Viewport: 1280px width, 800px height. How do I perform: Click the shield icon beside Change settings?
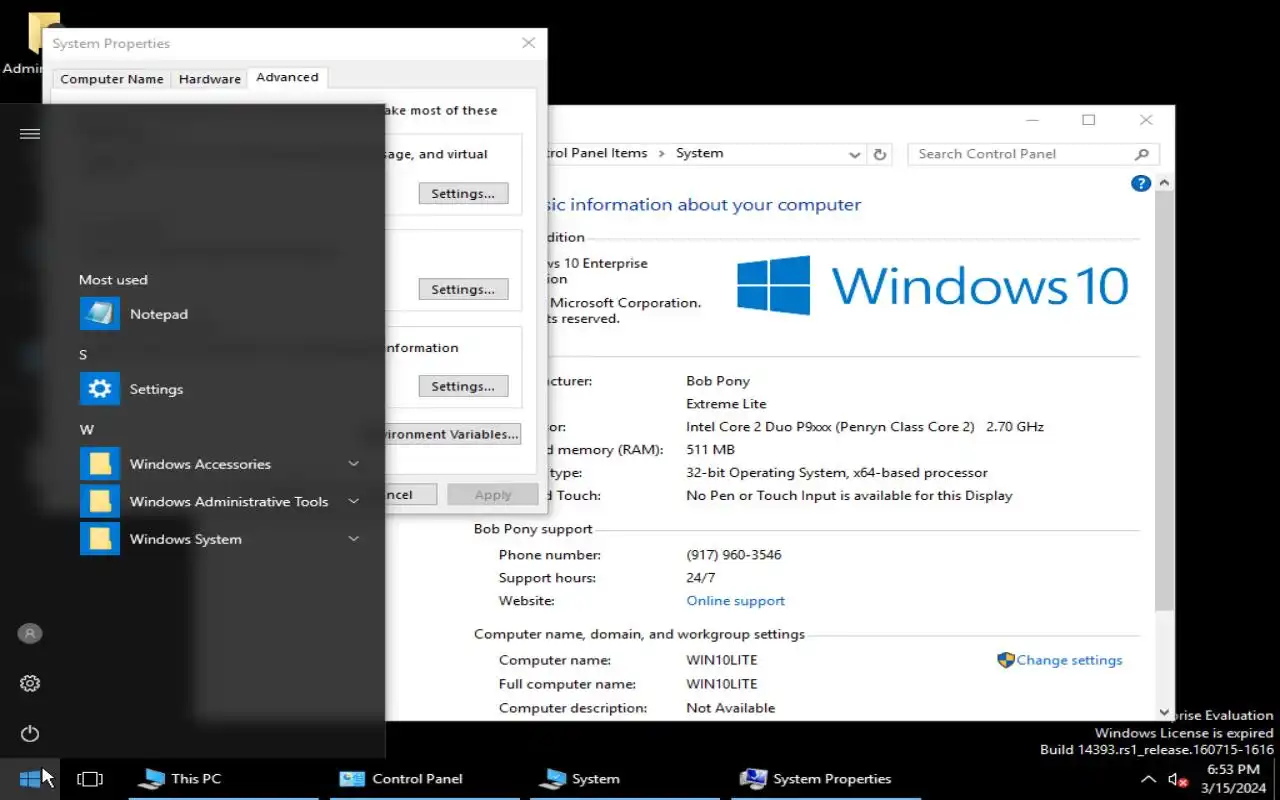point(1006,660)
